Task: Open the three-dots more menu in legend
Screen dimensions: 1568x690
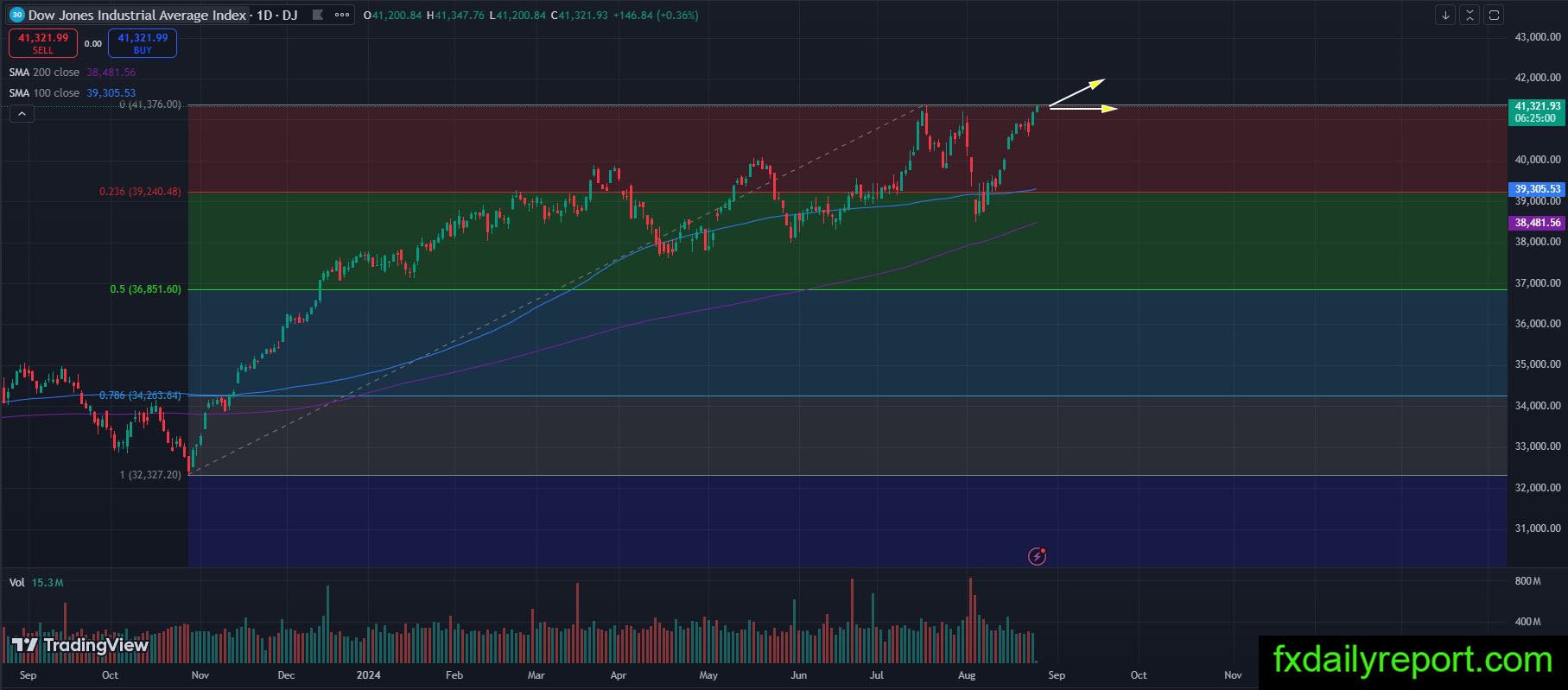Action: pos(342,15)
